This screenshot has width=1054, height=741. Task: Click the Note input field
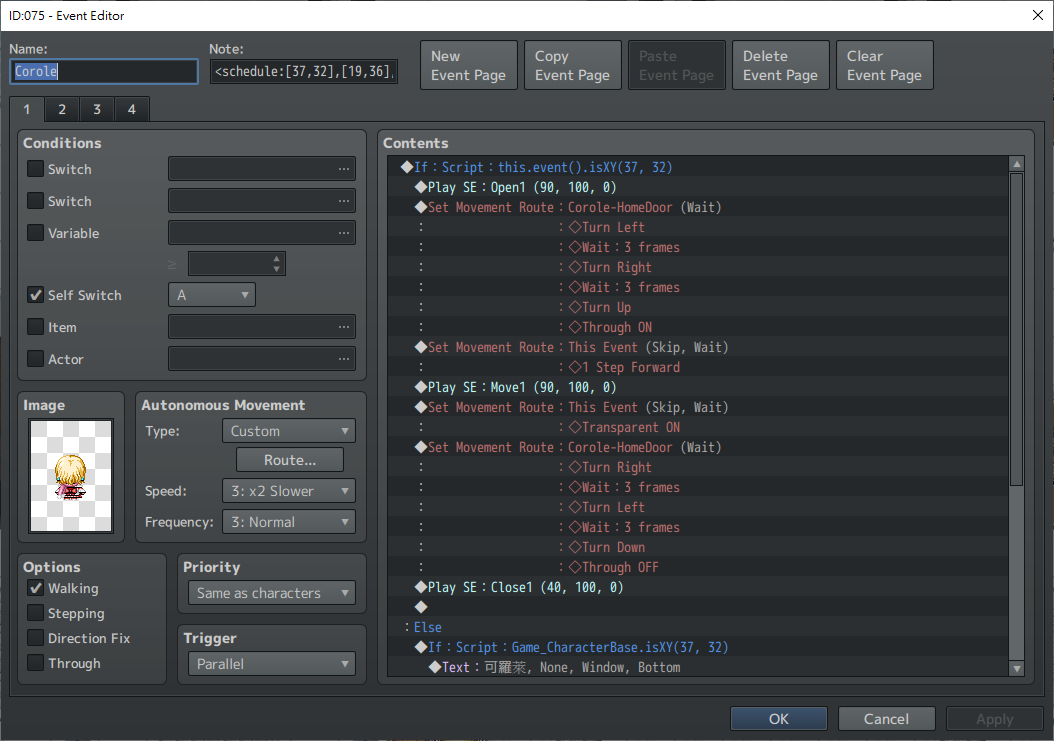[304, 71]
